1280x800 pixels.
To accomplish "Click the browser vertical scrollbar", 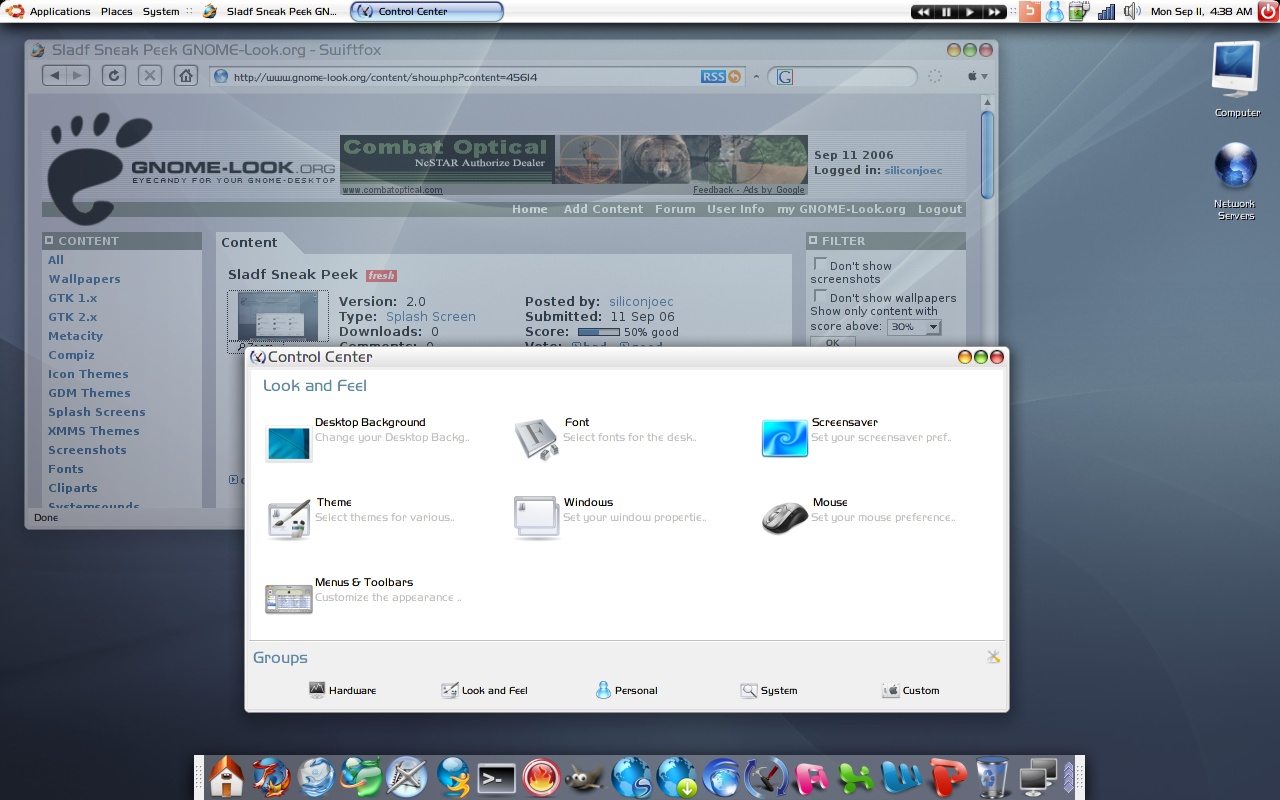I will click(987, 154).
